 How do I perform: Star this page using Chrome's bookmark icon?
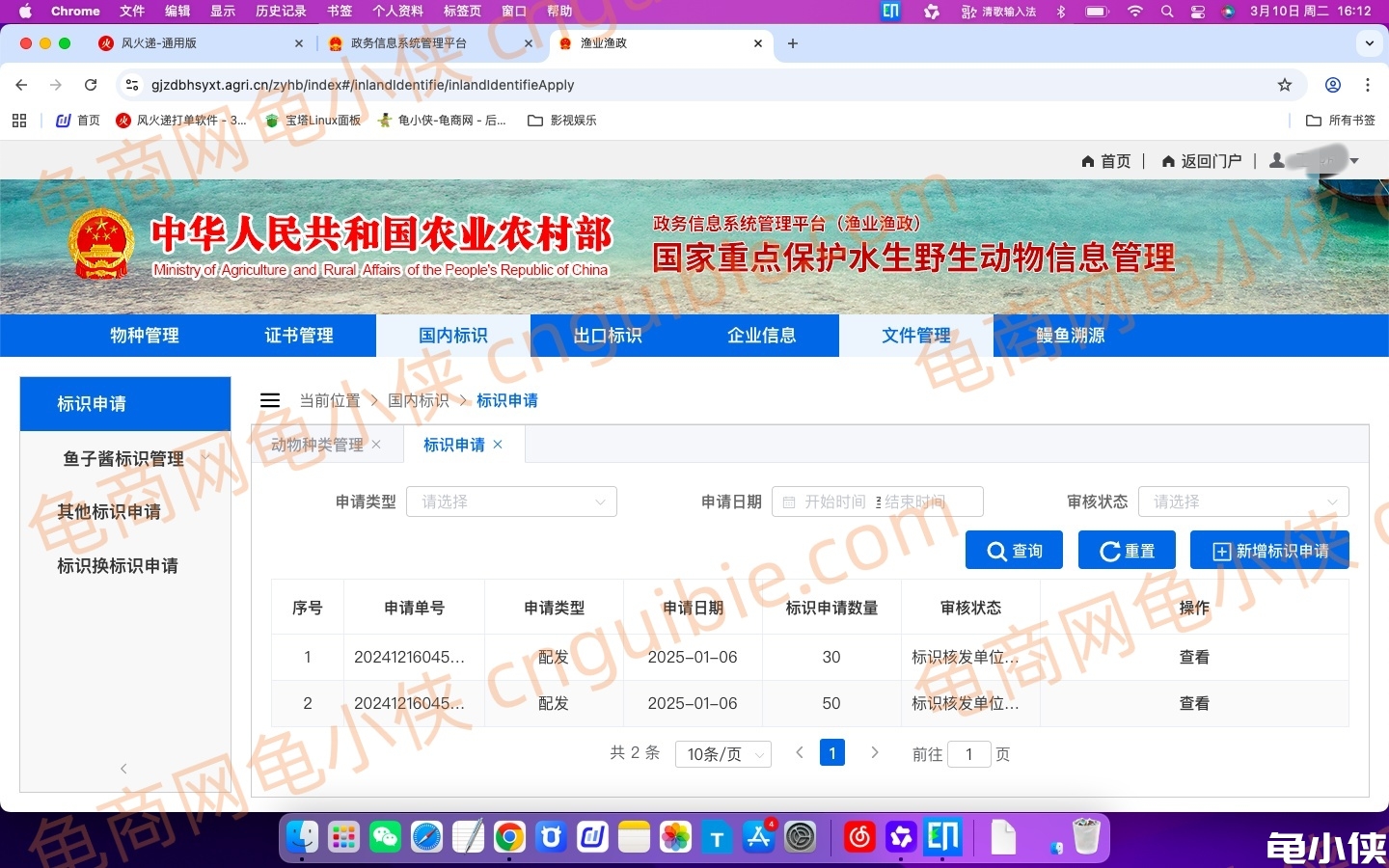pos(1285,85)
